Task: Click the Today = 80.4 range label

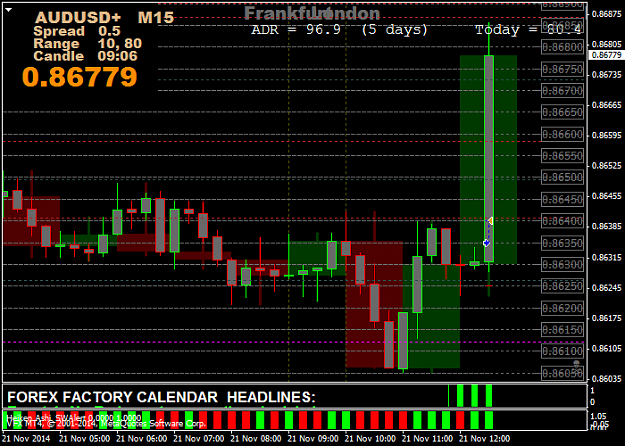Action: [x=529, y=29]
